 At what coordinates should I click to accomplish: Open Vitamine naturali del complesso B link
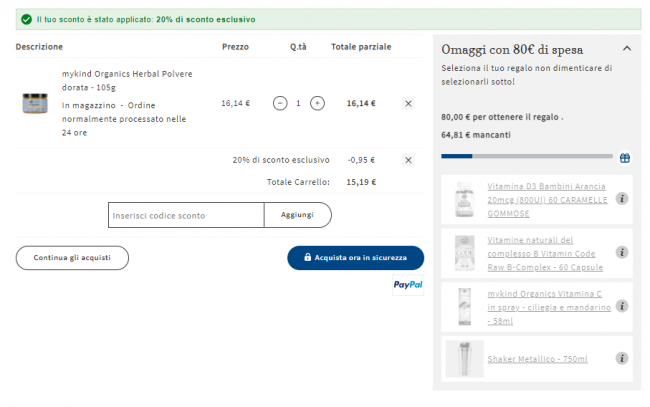point(545,254)
